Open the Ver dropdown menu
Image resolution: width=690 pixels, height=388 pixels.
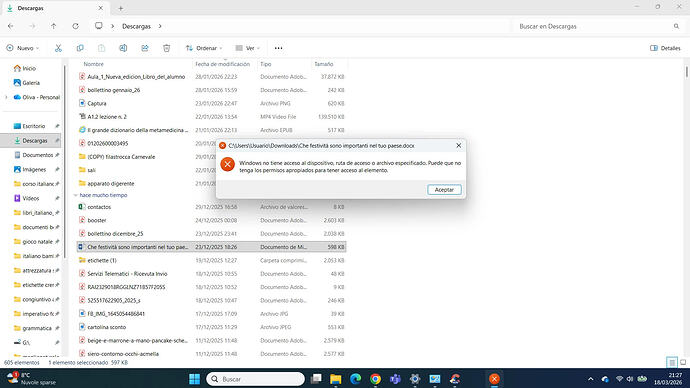(248, 48)
